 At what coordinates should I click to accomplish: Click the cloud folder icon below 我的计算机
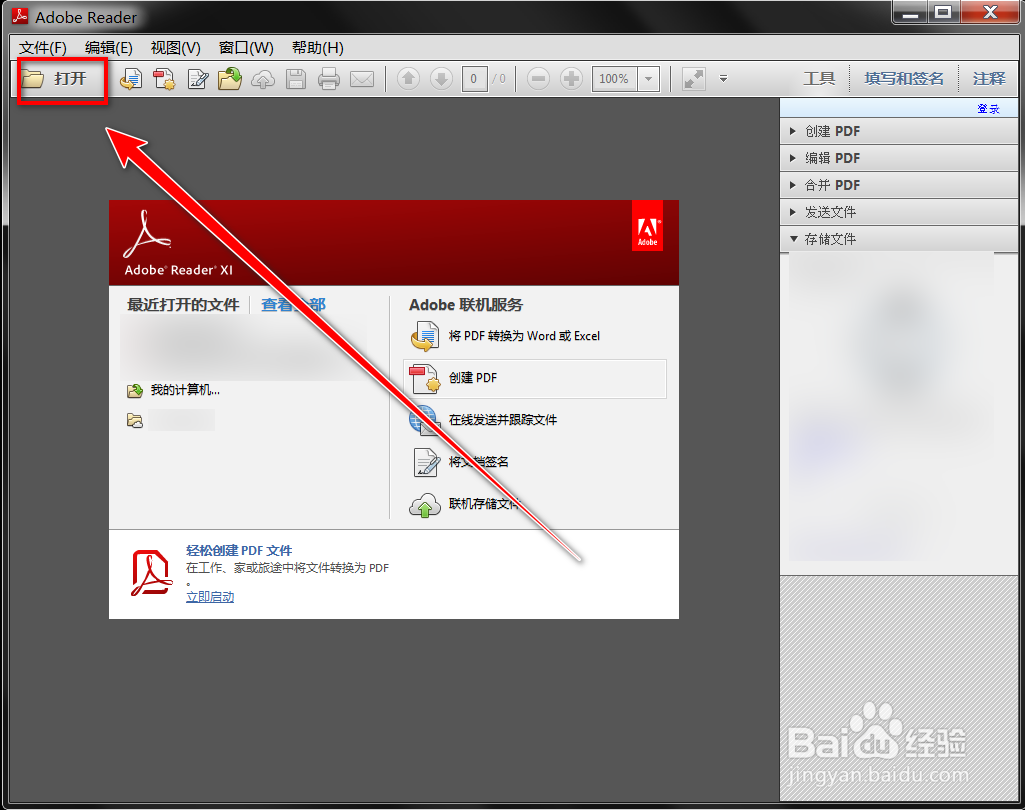[135, 420]
